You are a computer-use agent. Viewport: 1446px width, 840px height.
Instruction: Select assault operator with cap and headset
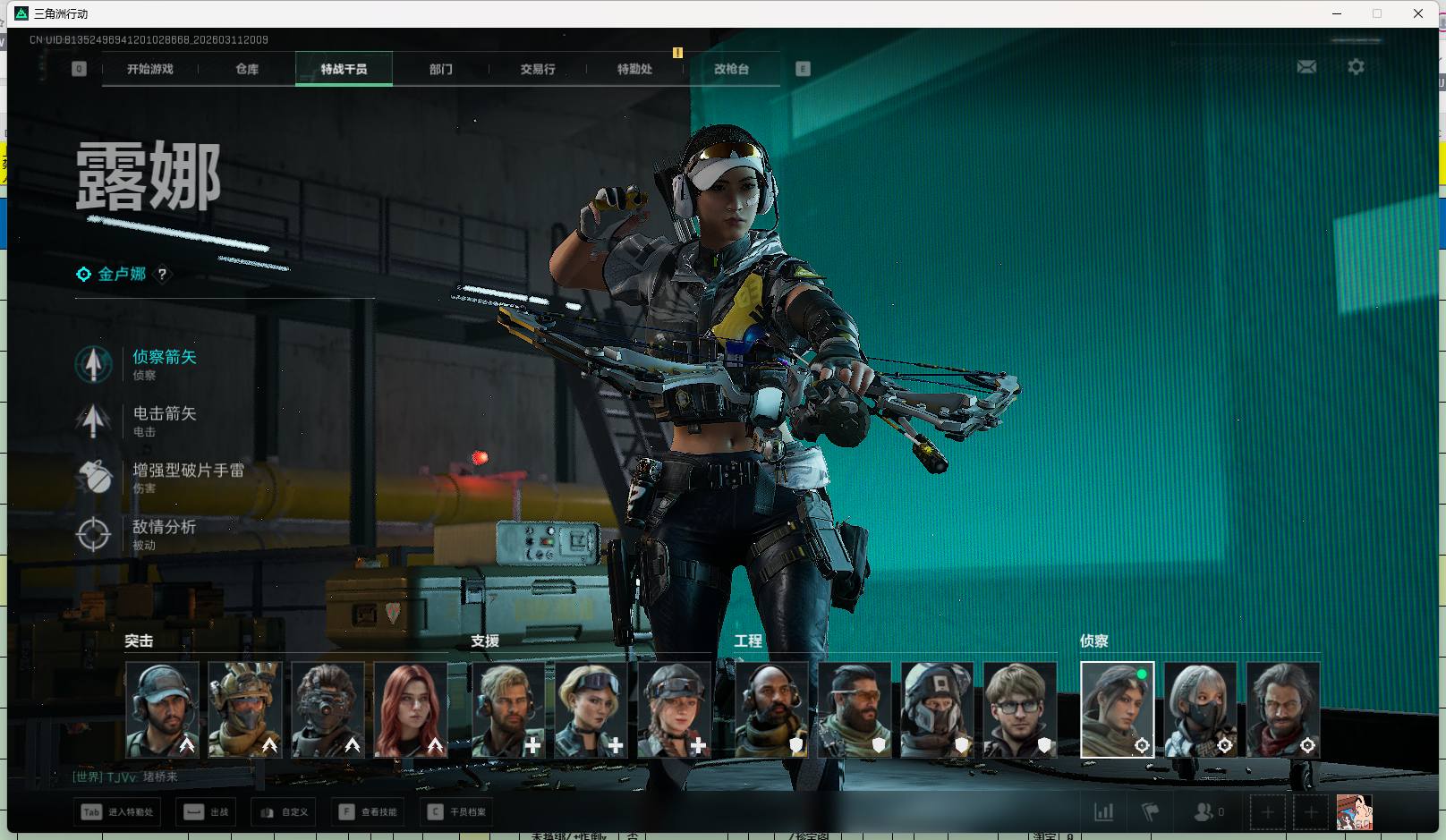tap(162, 709)
